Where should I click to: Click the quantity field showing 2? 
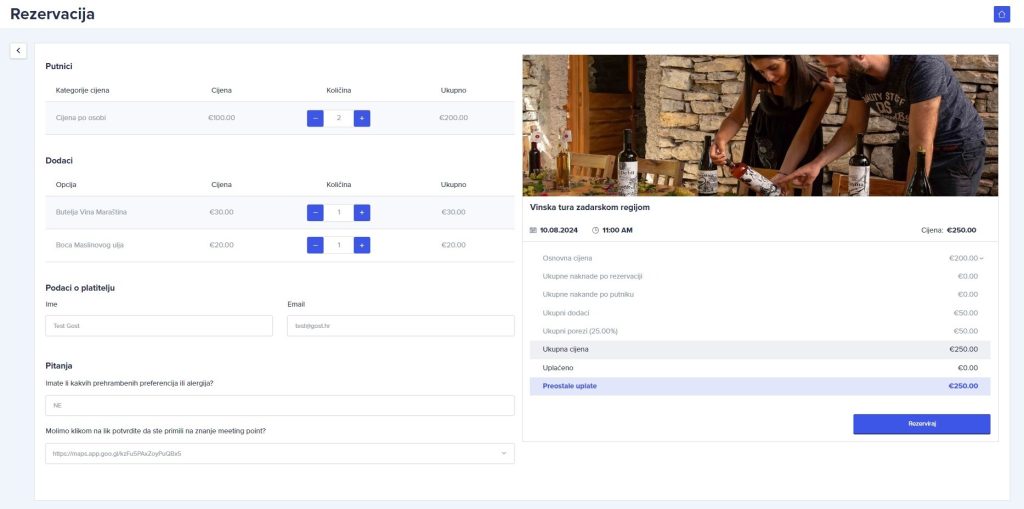[x=339, y=118]
